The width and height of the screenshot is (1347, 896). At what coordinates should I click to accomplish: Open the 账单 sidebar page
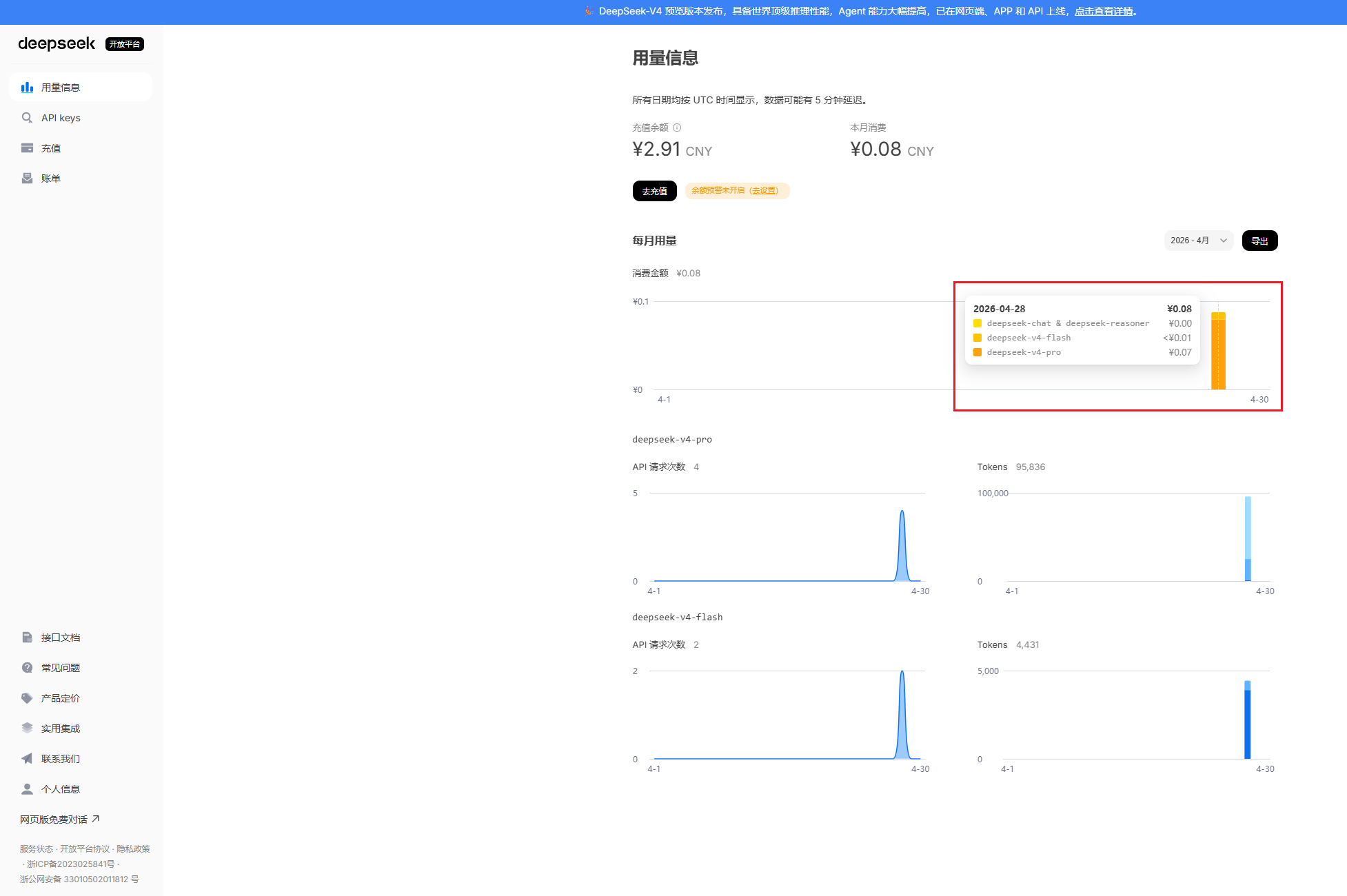[81, 178]
